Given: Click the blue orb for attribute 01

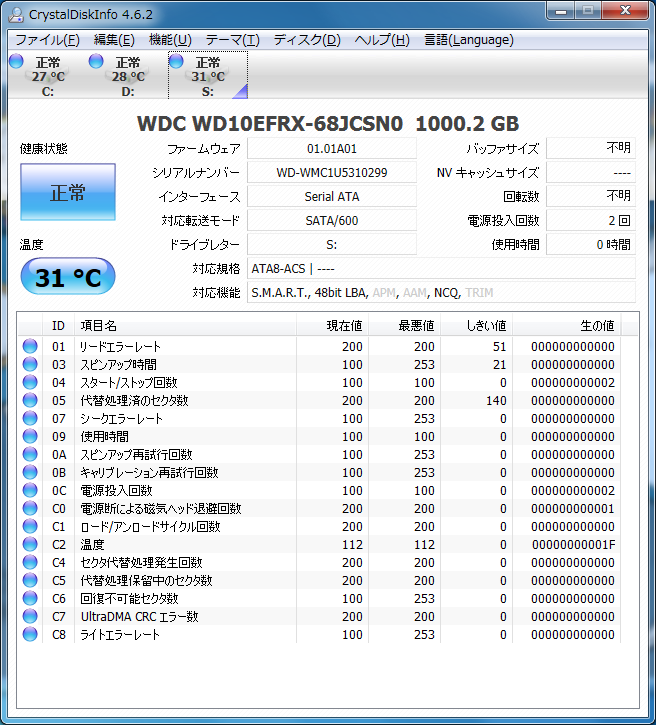Looking at the screenshot, I should coord(30,347).
